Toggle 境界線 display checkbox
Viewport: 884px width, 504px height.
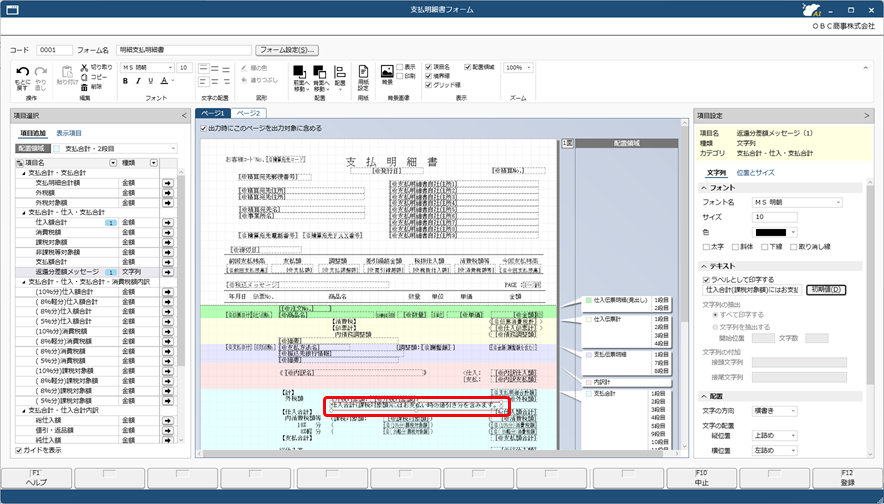pyautogui.click(x=428, y=76)
